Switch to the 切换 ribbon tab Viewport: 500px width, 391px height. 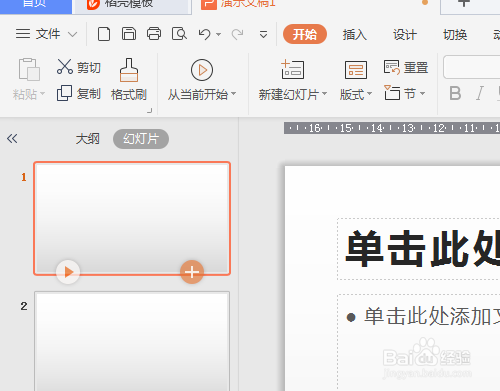click(x=455, y=34)
